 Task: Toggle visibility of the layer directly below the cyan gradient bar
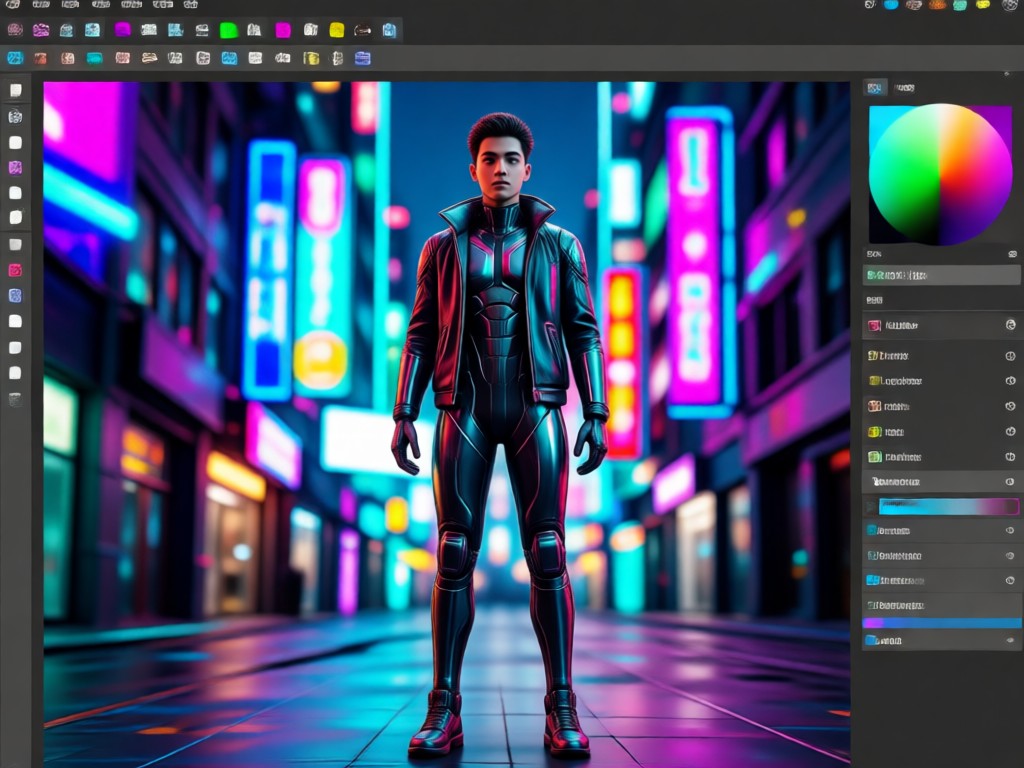(x=1010, y=530)
